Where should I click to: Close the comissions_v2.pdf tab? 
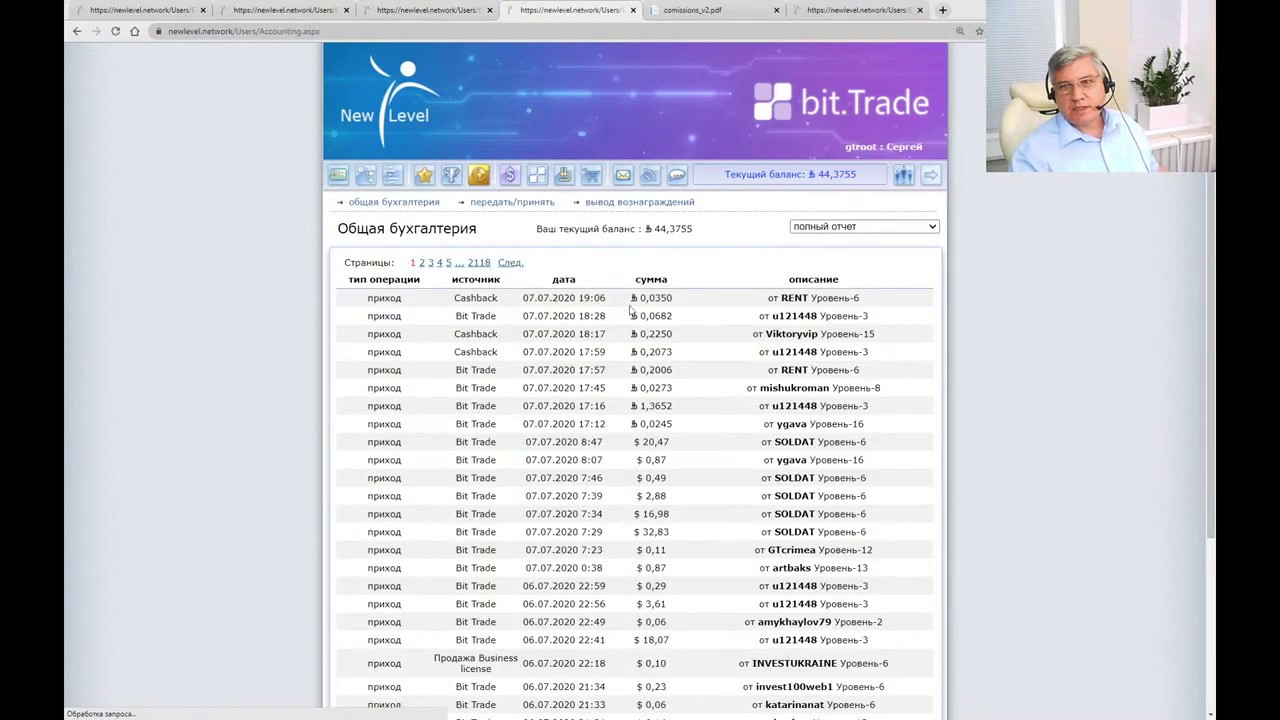tap(777, 10)
